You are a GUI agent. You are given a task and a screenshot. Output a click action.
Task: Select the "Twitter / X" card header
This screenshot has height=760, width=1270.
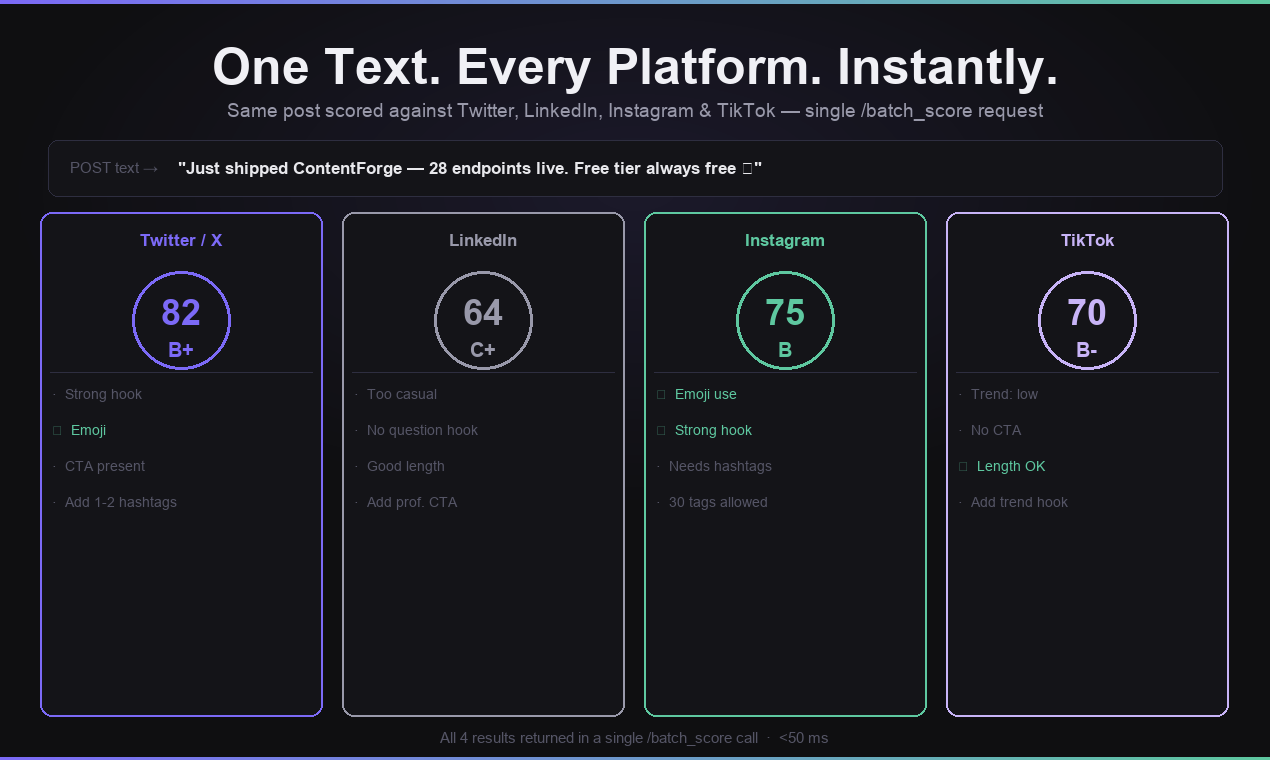point(181,240)
